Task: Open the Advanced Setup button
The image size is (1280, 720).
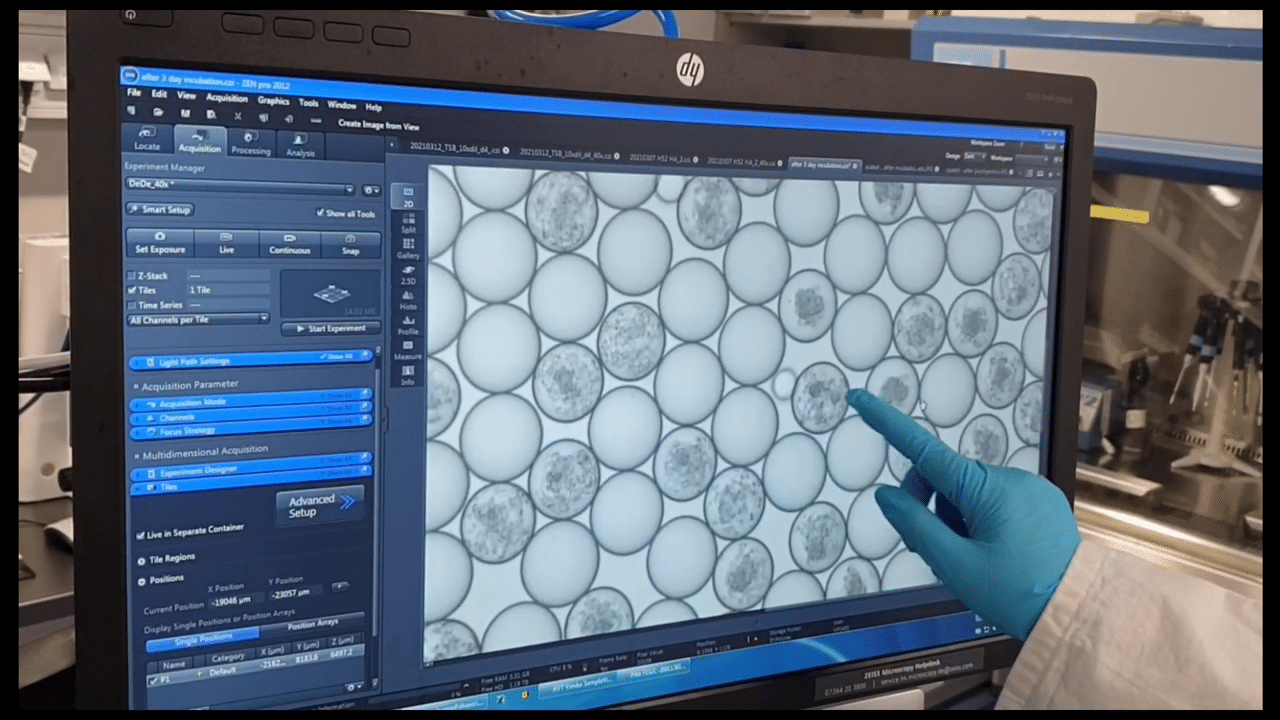Action: pos(319,505)
